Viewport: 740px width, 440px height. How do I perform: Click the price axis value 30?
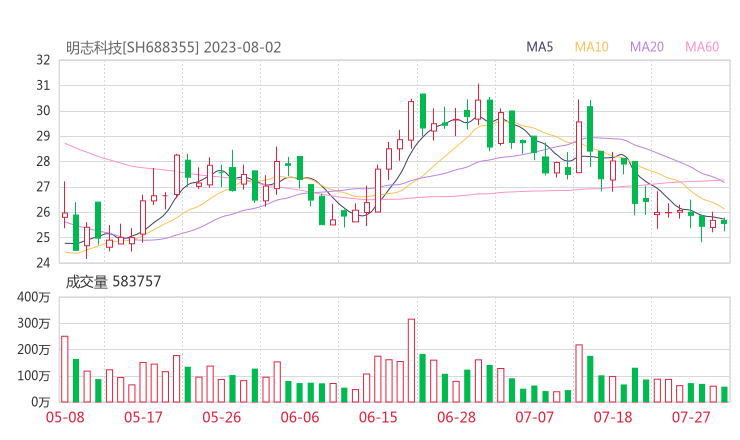pyautogui.click(x=43, y=111)
